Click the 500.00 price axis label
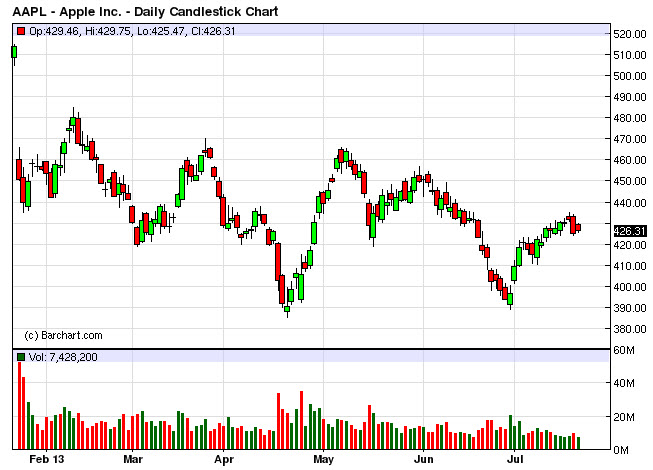Screen dimensions: 653x470 point(630,76)
